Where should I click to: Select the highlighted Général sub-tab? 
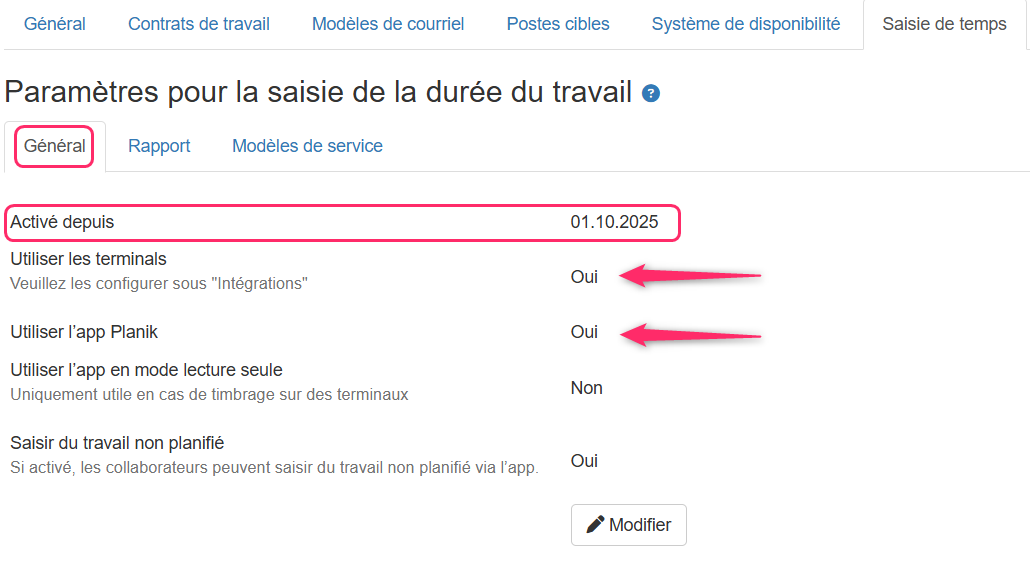pyautogui.click(x=55, y=146)
